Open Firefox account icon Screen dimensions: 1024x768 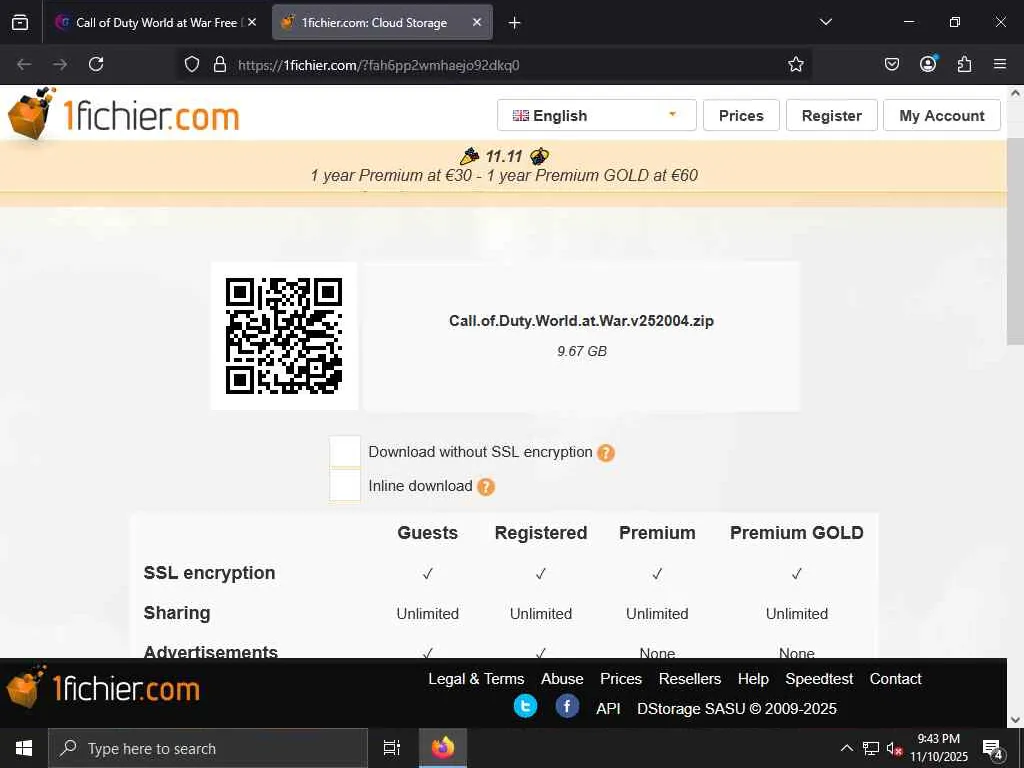[928, 64]
